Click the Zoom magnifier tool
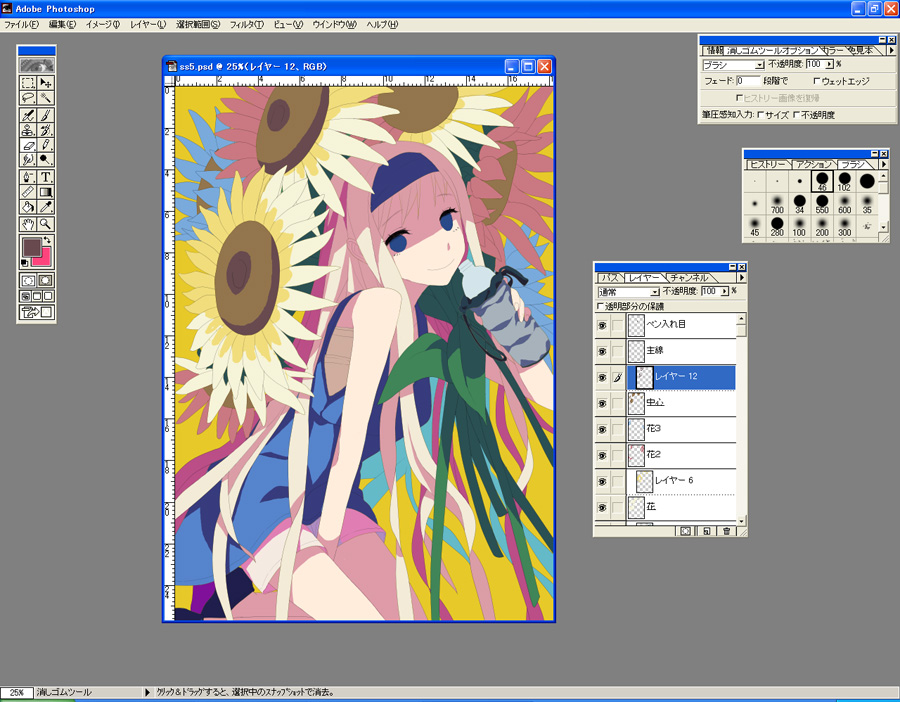This screenshot has width=900, height=702. pos(45,223)
